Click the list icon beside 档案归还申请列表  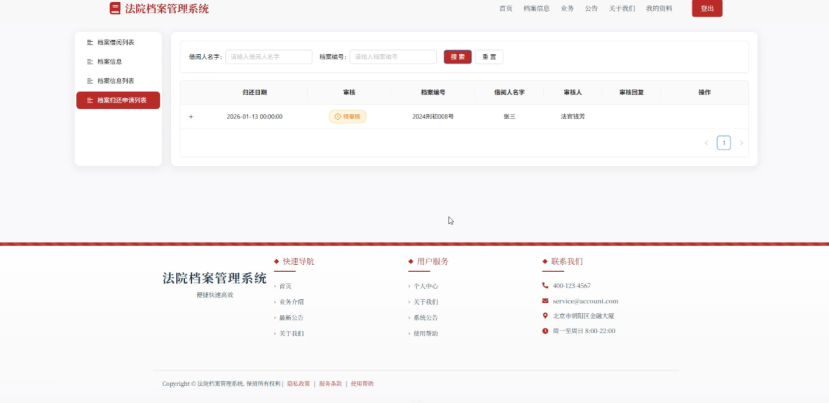tap(90, 100)
